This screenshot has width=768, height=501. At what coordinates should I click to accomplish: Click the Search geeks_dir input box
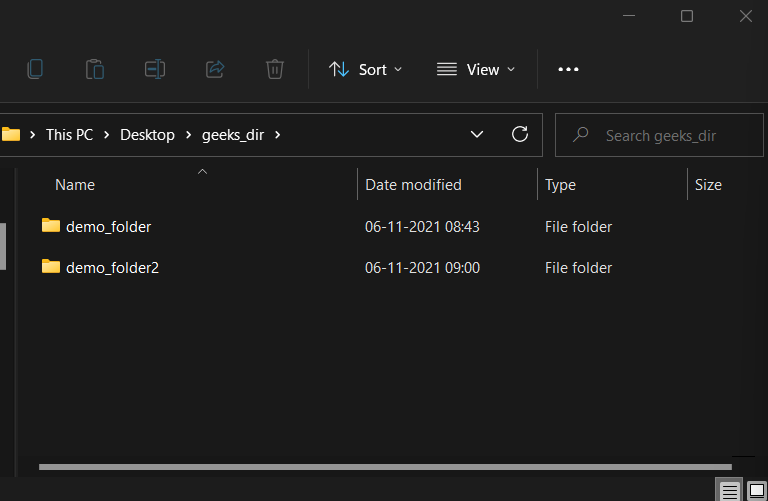pyautogui.click(x=659, y=135)
